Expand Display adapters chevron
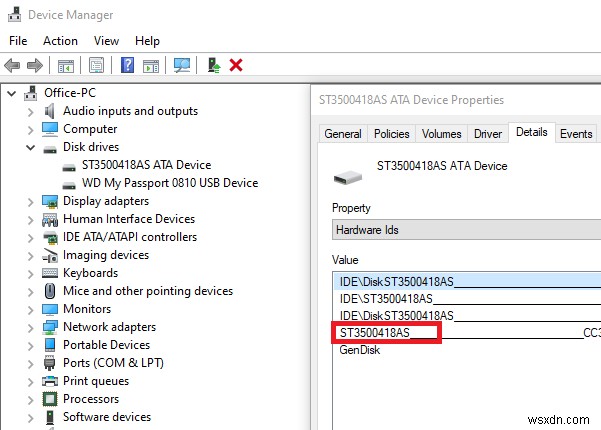 point(30,202)
